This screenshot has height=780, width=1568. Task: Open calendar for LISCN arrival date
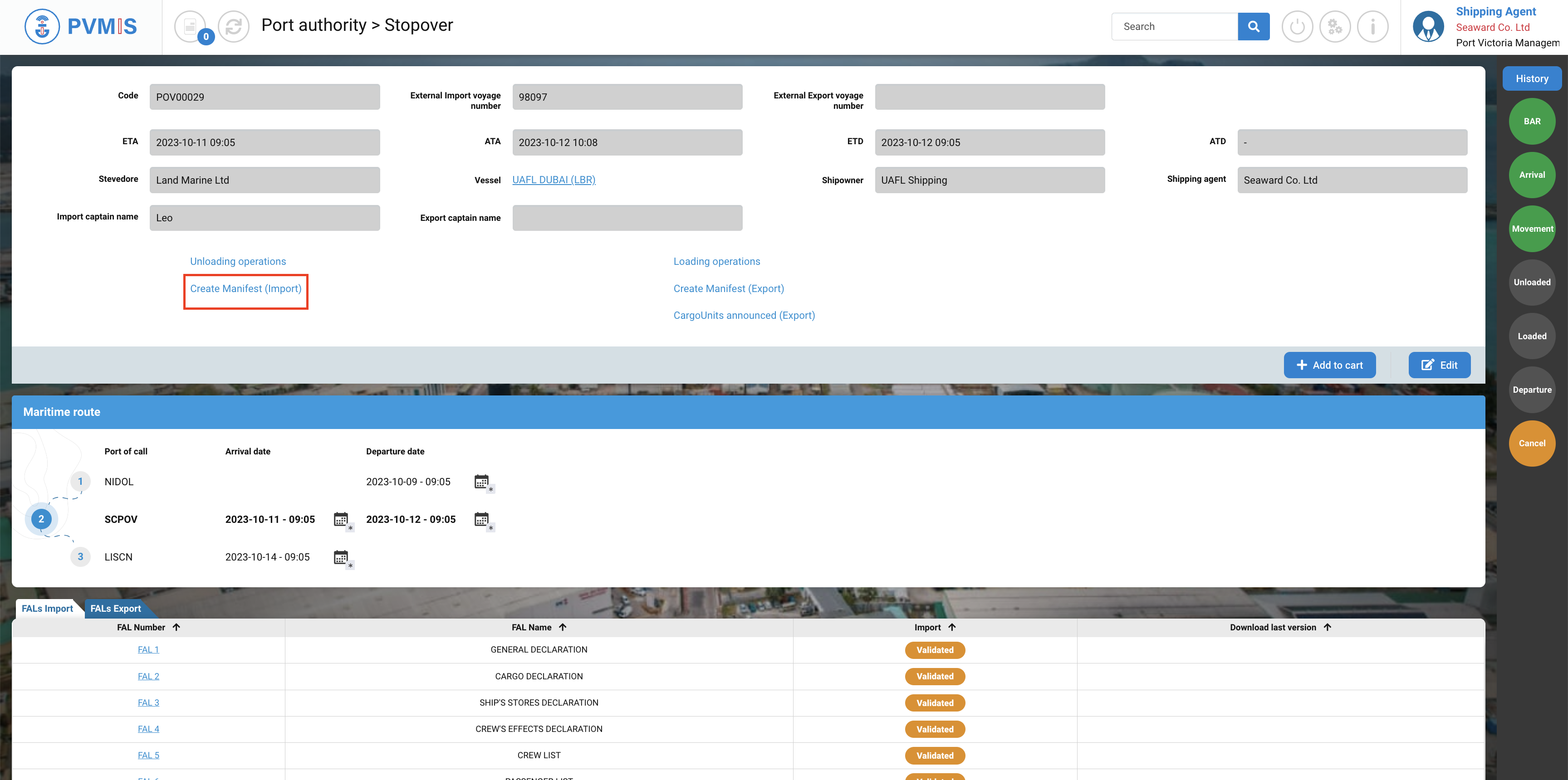coord(341,557)
